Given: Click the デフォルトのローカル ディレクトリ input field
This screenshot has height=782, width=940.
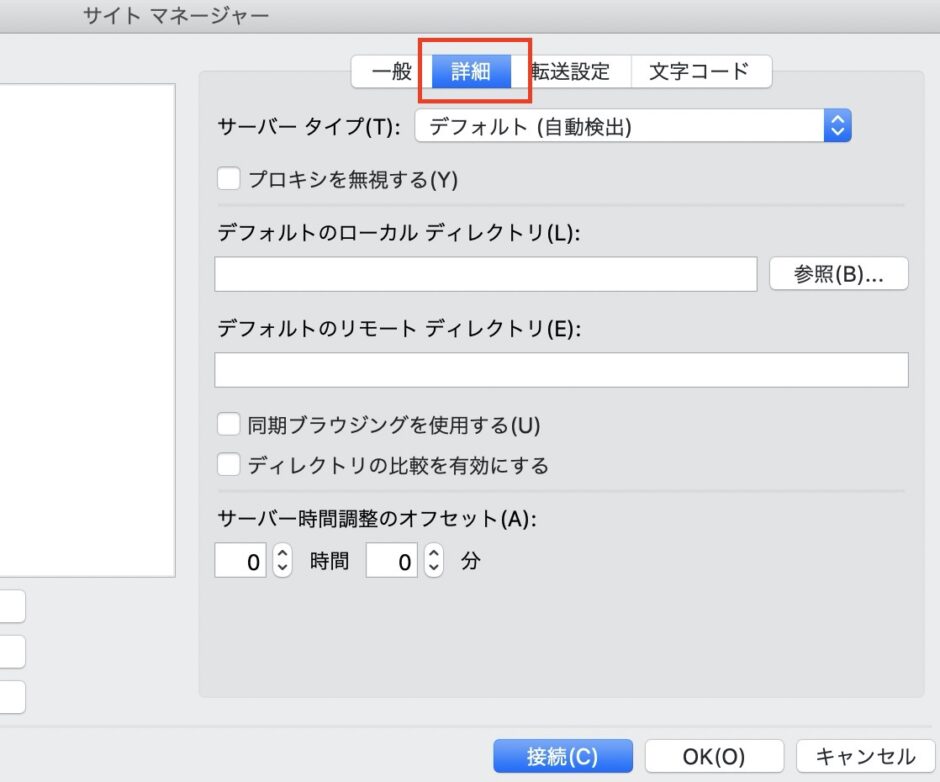Looking at the screenshot, I should 485,274.
